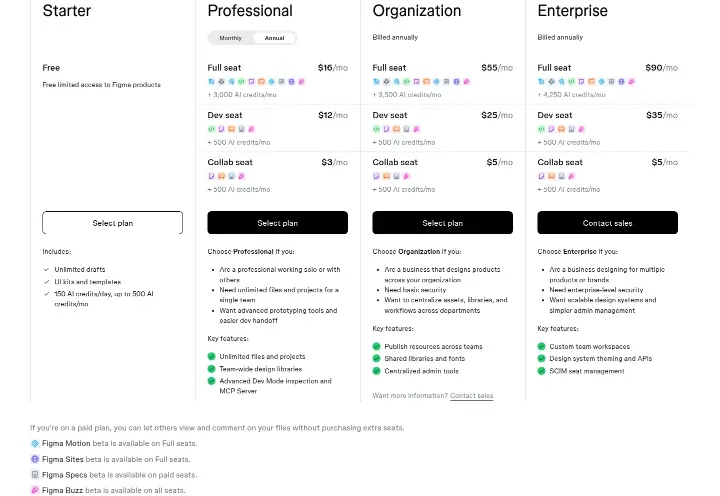This screenshot has height=496, width=720.
Task: Select plan under the Professional column
Action: point(277,223)
